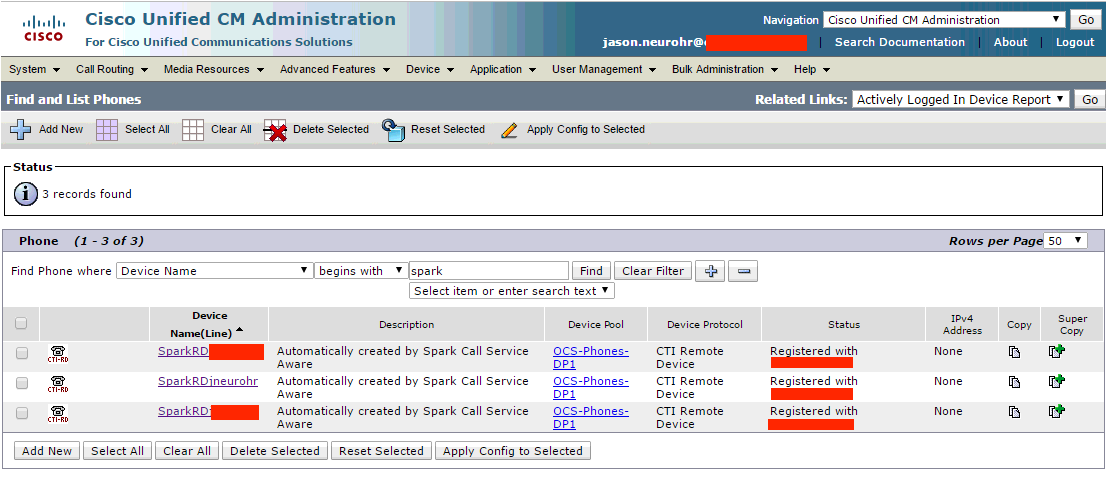
Task: Click the Clear All grid icon
Action: click(193, 130)
